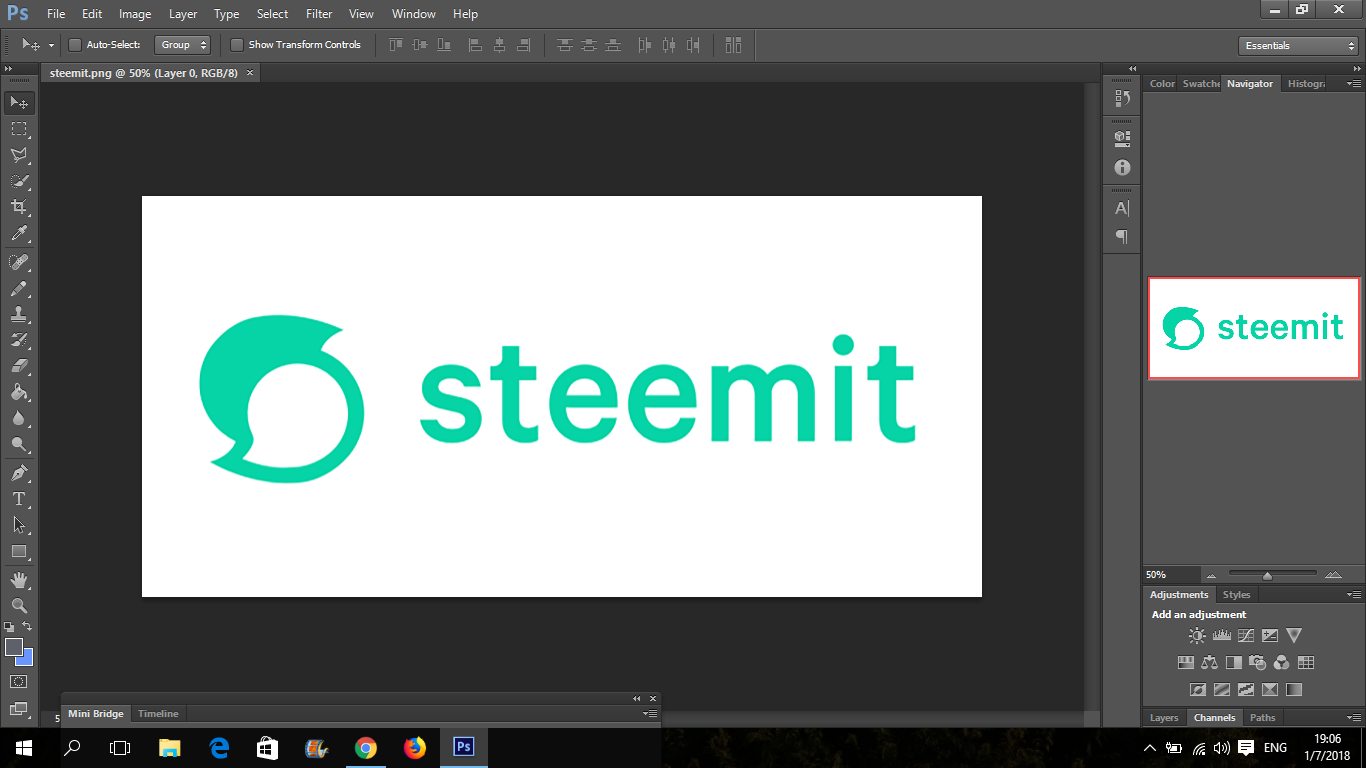1366x768 pixels.
Task: Select the Rectangle shape tool
Action: (x=19, y=551)
